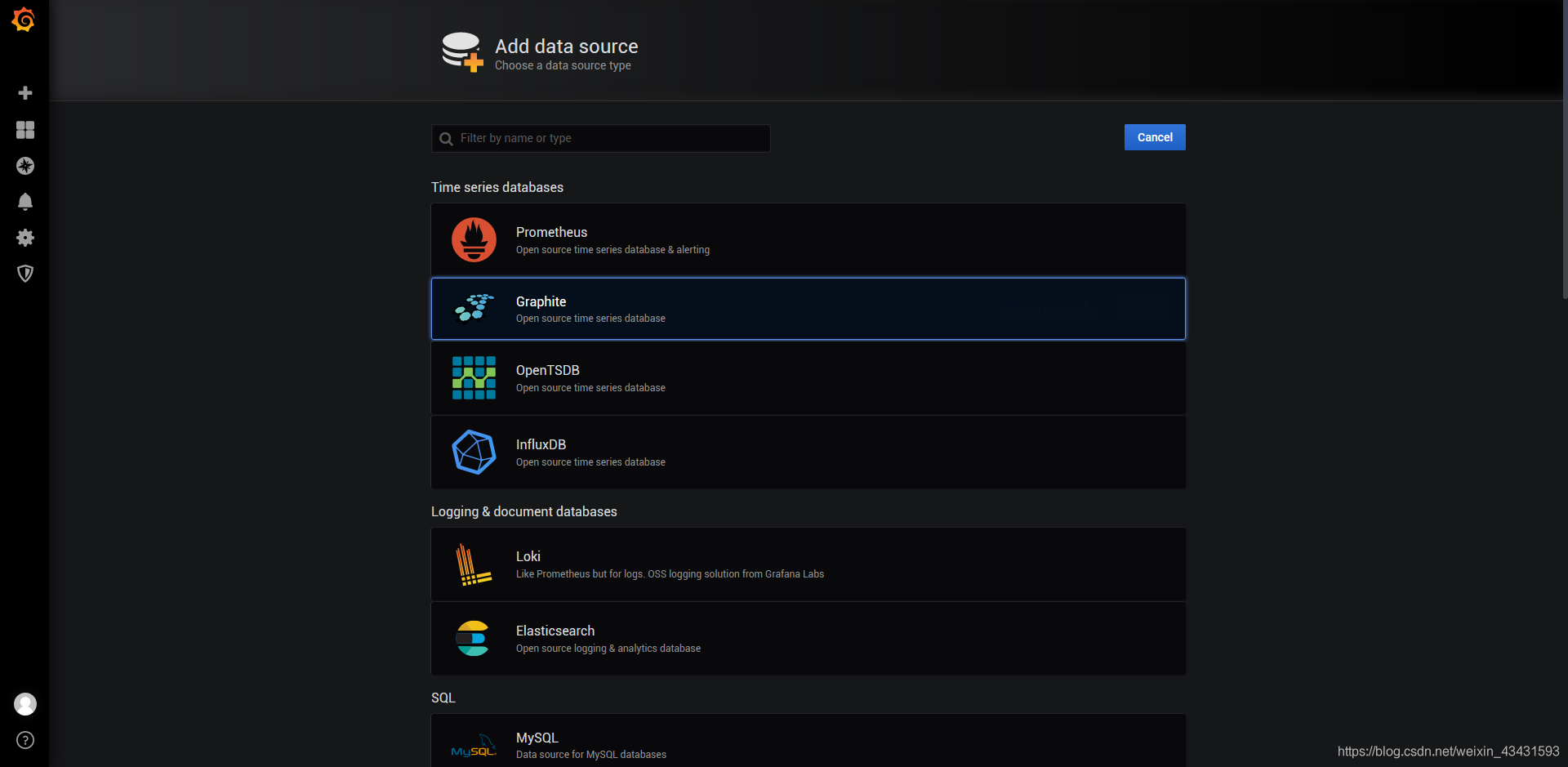Open the Help question mark icon

[x=25, y=740]
